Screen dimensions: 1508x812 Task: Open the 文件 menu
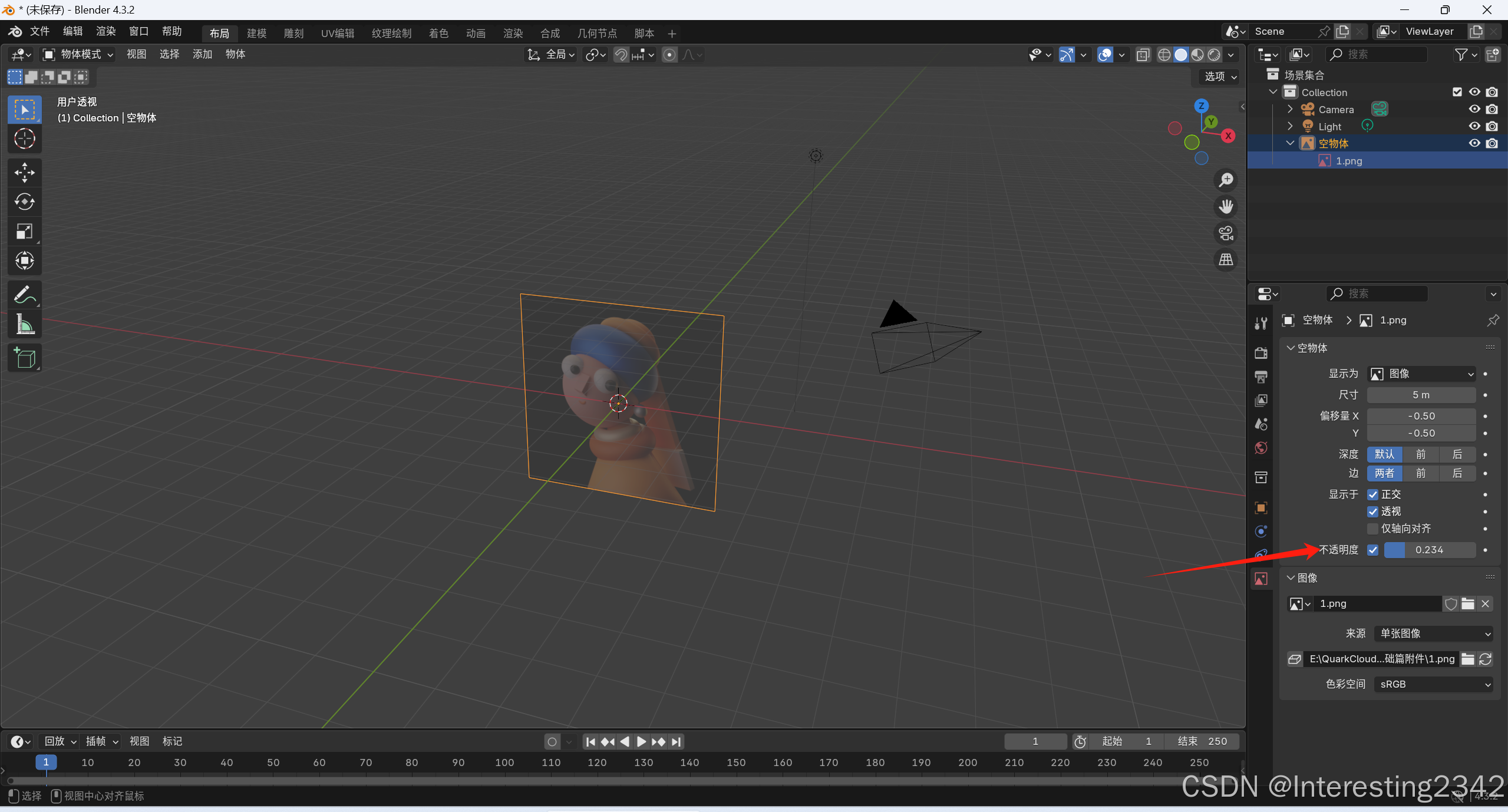click(39, 31)
